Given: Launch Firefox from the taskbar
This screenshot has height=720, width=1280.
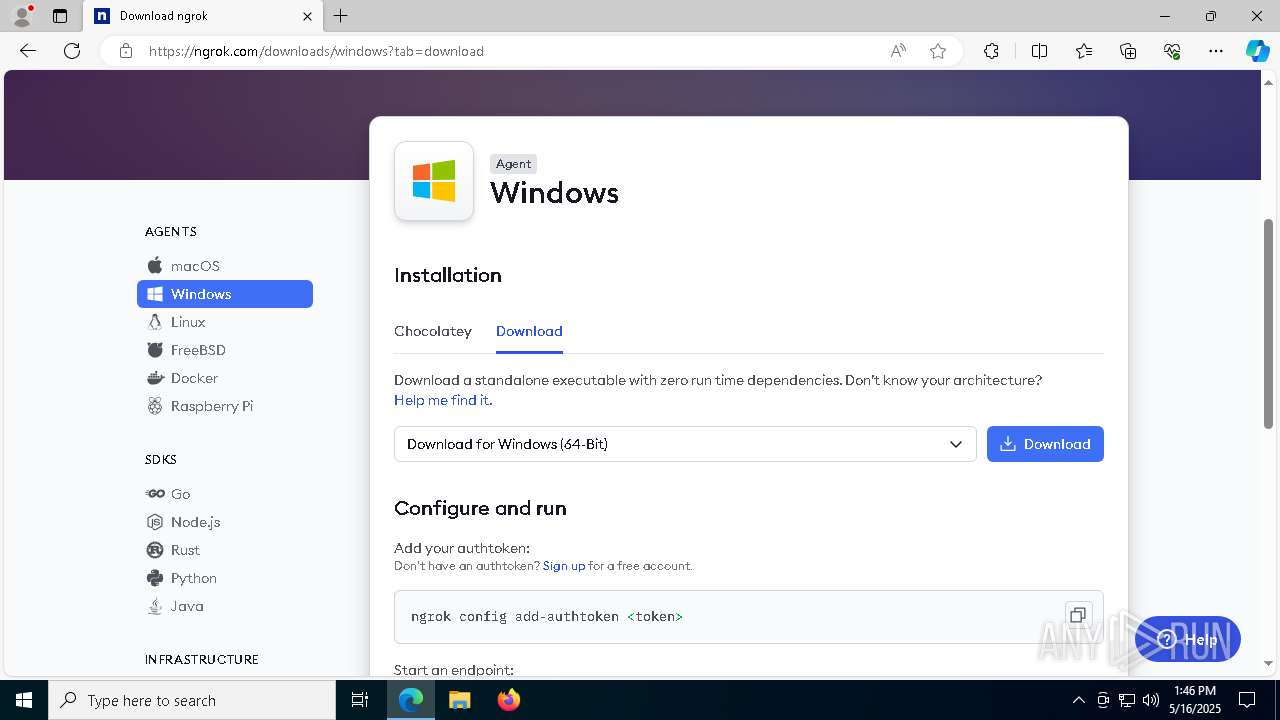Looking at the screenshot, I should (509, 700).
